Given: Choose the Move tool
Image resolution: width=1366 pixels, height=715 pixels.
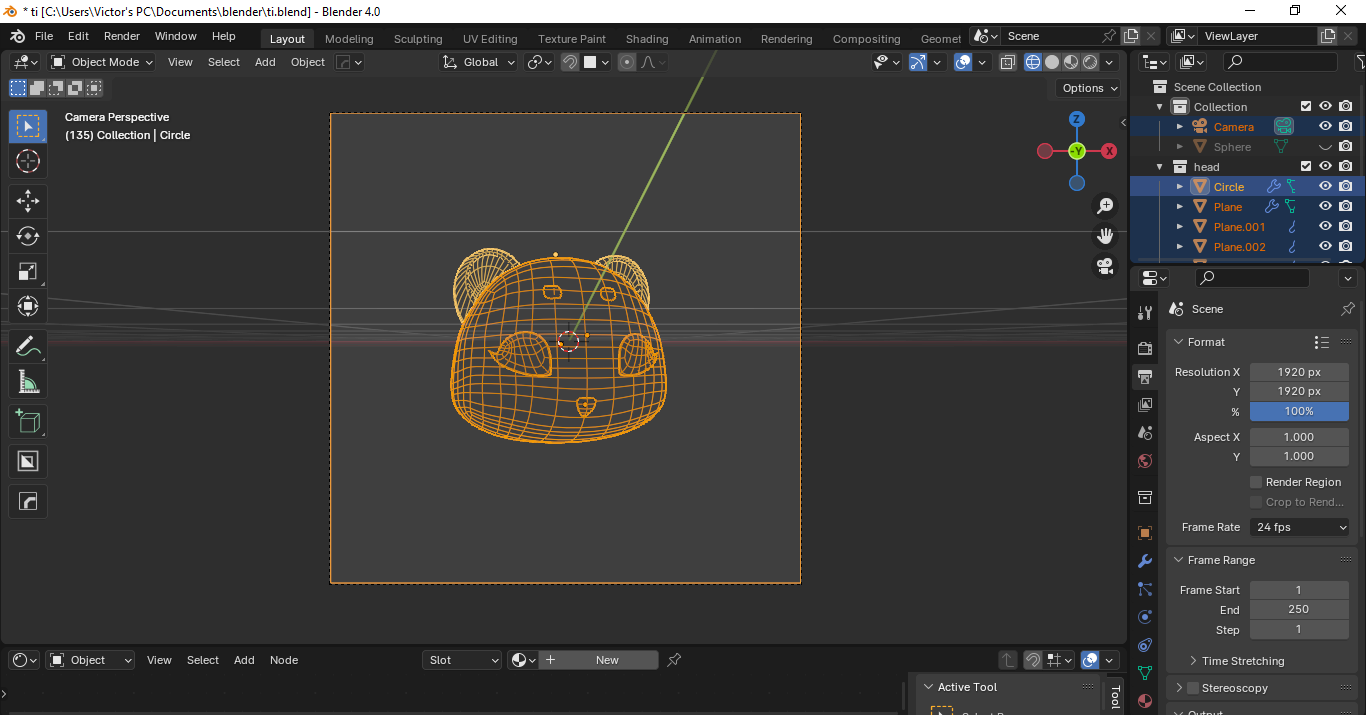Looking at the screenshot, I should pos(28,201).
